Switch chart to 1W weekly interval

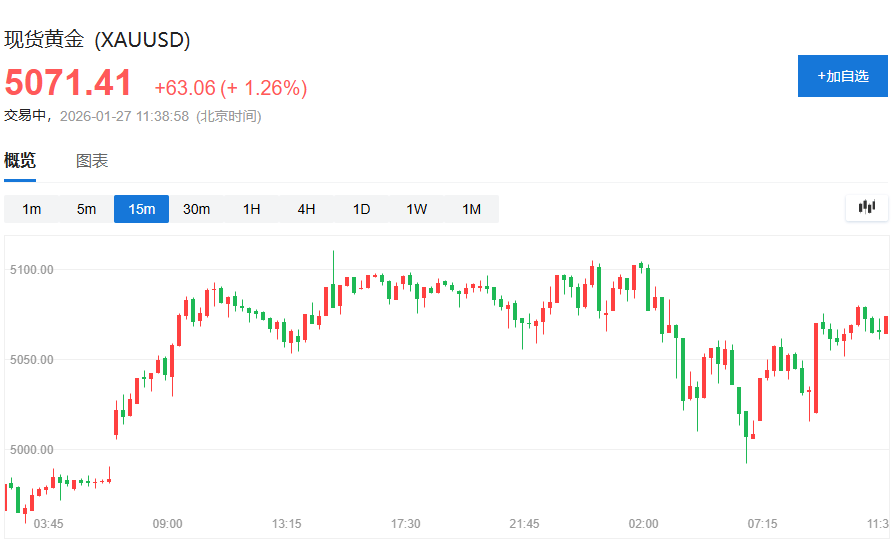click(x=416, y=209)
